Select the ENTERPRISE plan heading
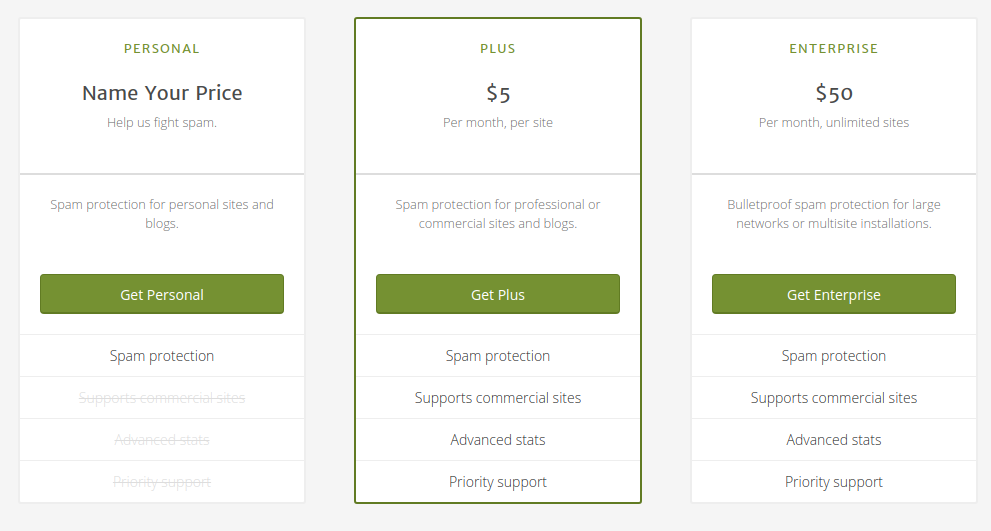The height and width of the screenshot is (531, 991). 833,48
